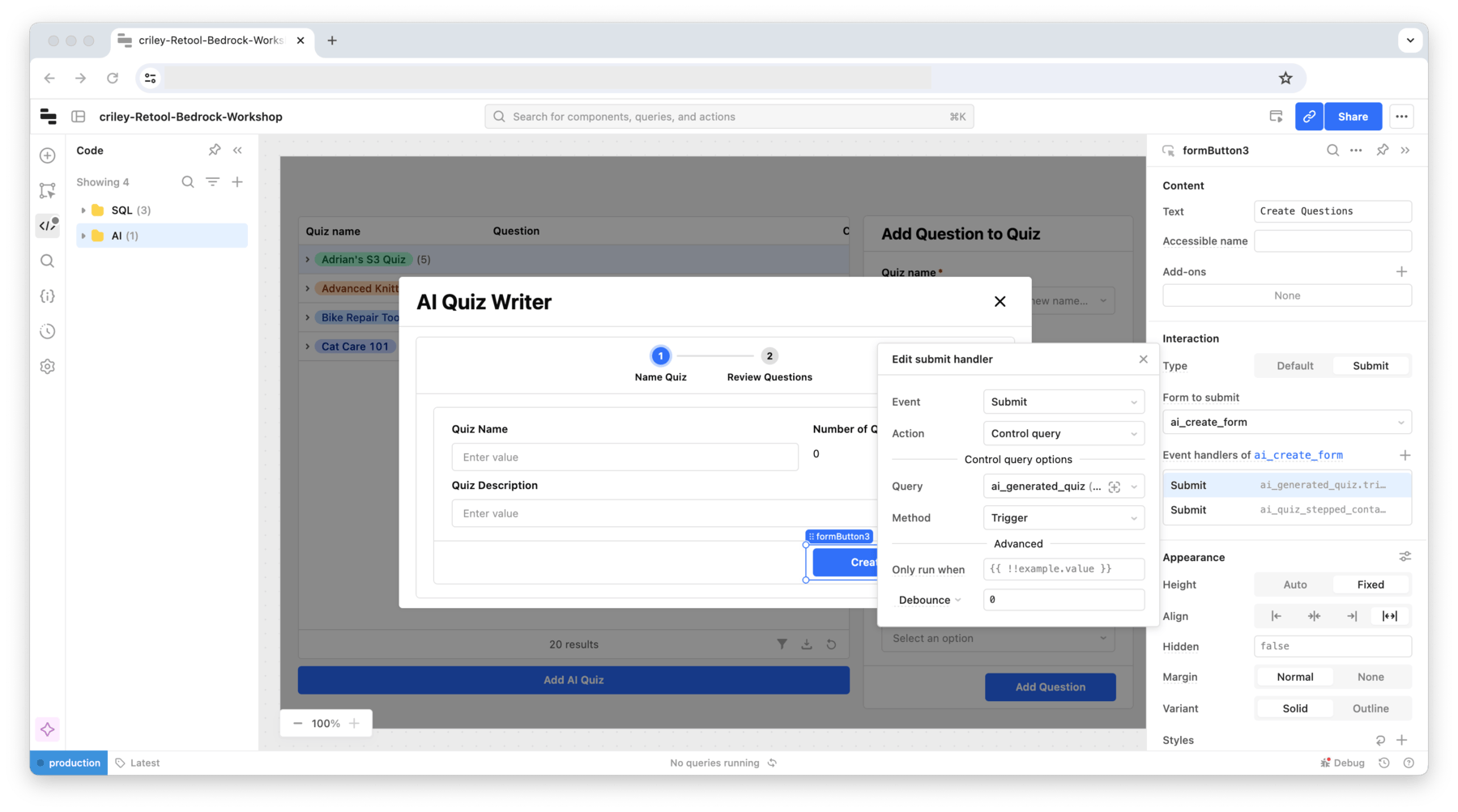Open the State curly-braces icon in left sidebar

48,296
